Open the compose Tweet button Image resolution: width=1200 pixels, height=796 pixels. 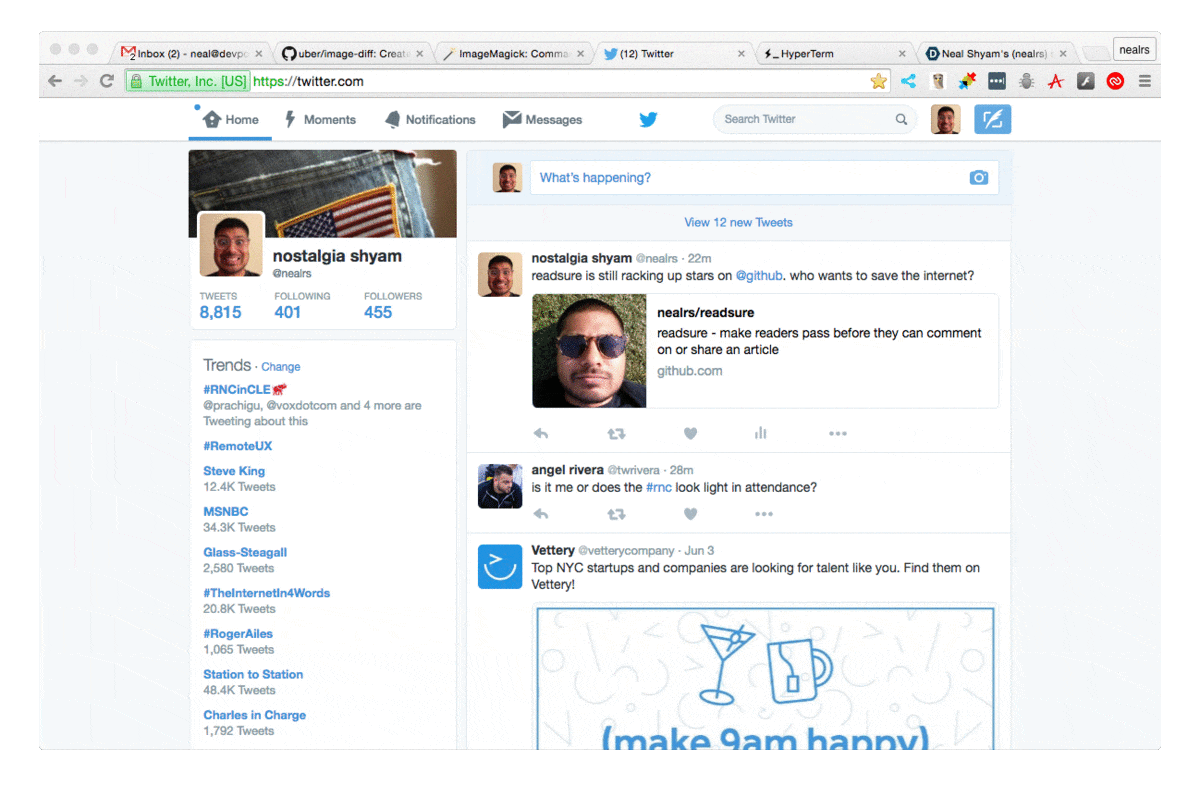(992, 119)
